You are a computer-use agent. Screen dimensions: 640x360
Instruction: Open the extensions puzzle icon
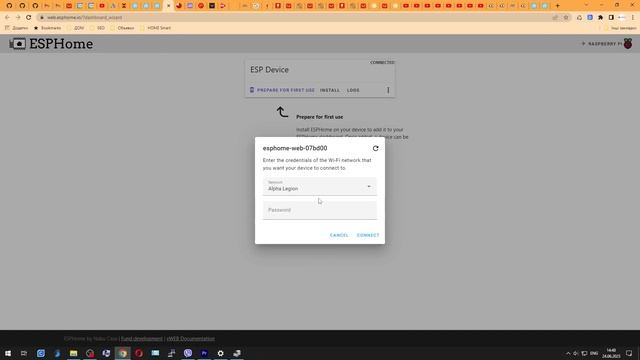(x=600, y=18)
